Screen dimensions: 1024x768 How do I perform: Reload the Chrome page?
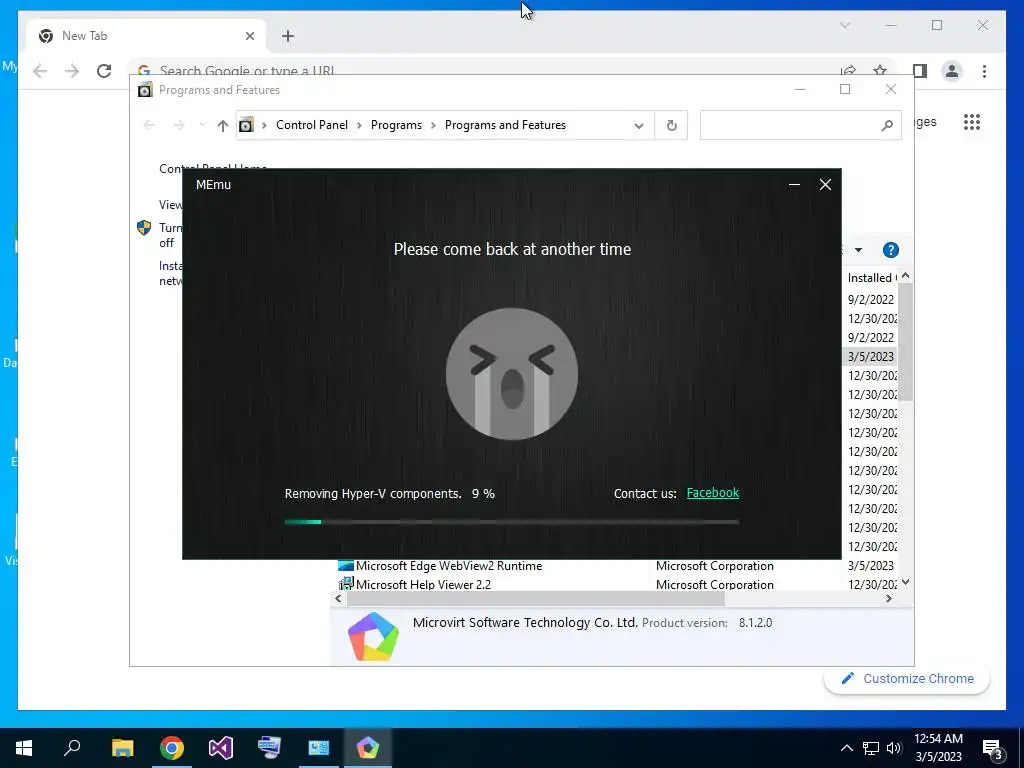[104, 71]
